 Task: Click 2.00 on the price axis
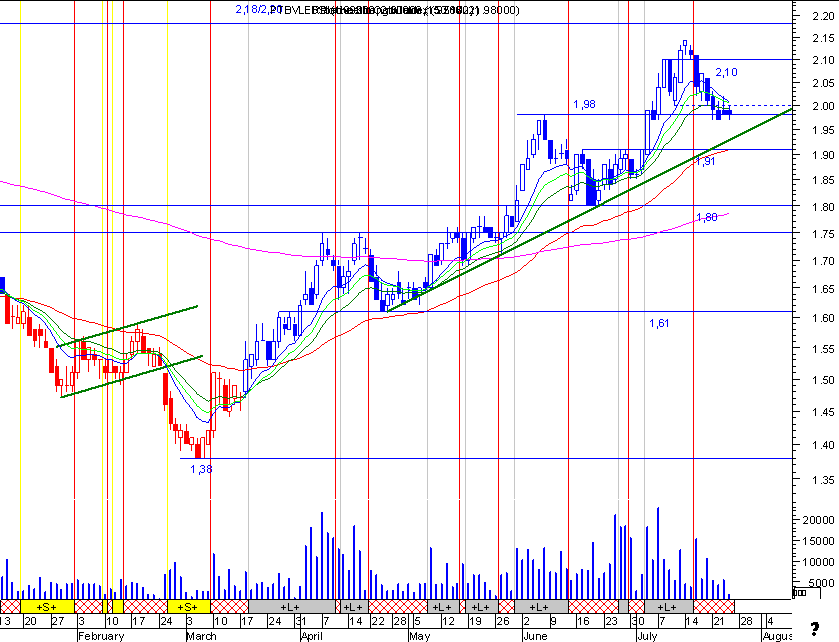823,106
